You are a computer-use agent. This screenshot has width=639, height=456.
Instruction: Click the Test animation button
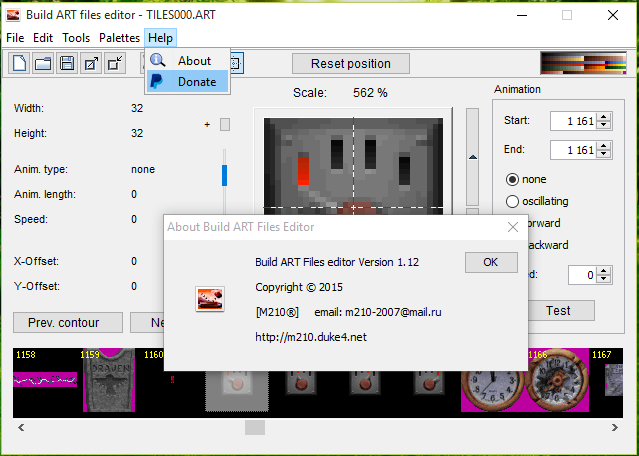pos(562,311)
